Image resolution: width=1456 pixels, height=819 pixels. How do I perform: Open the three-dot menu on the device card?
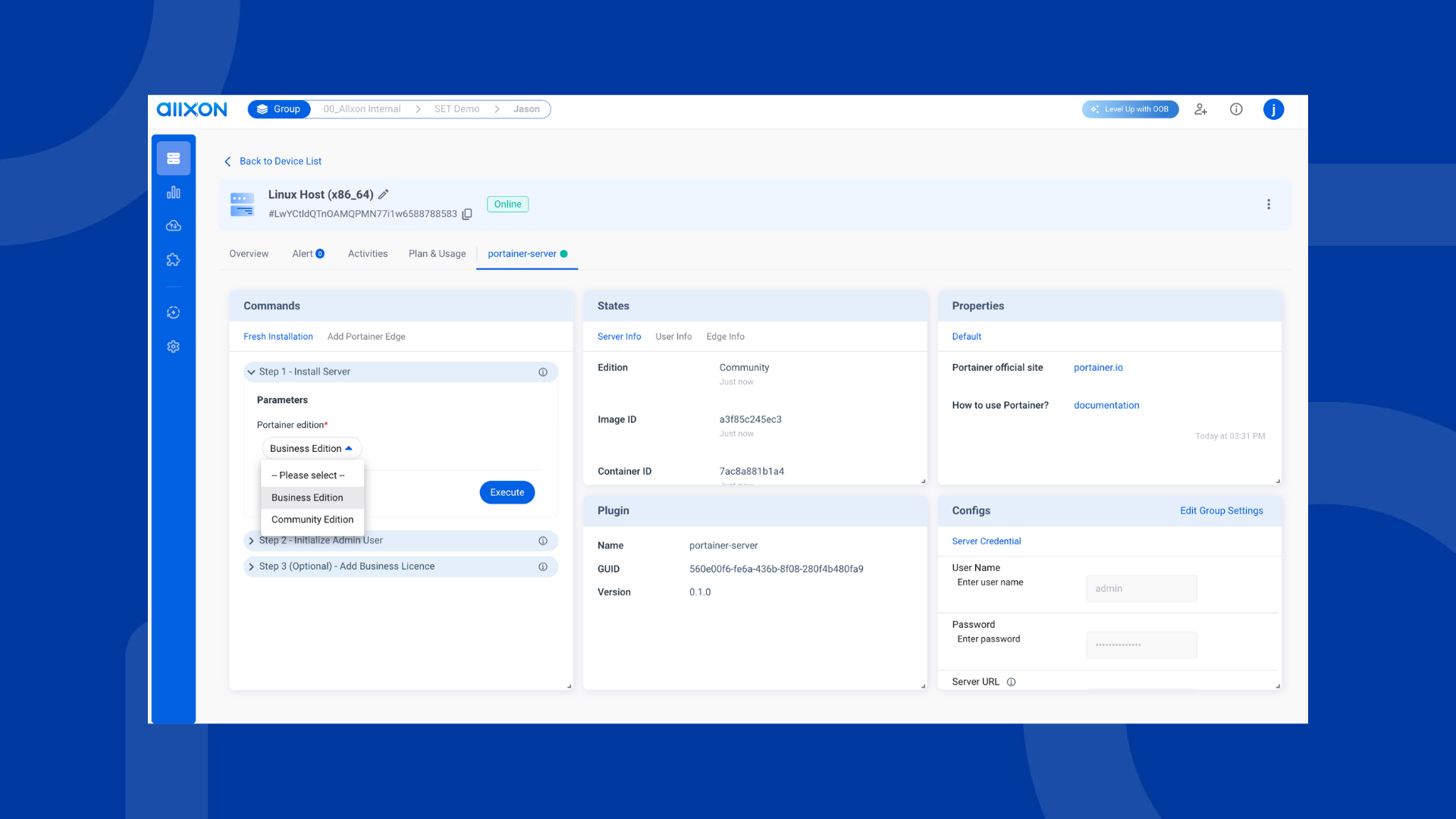click(1269, 204)
